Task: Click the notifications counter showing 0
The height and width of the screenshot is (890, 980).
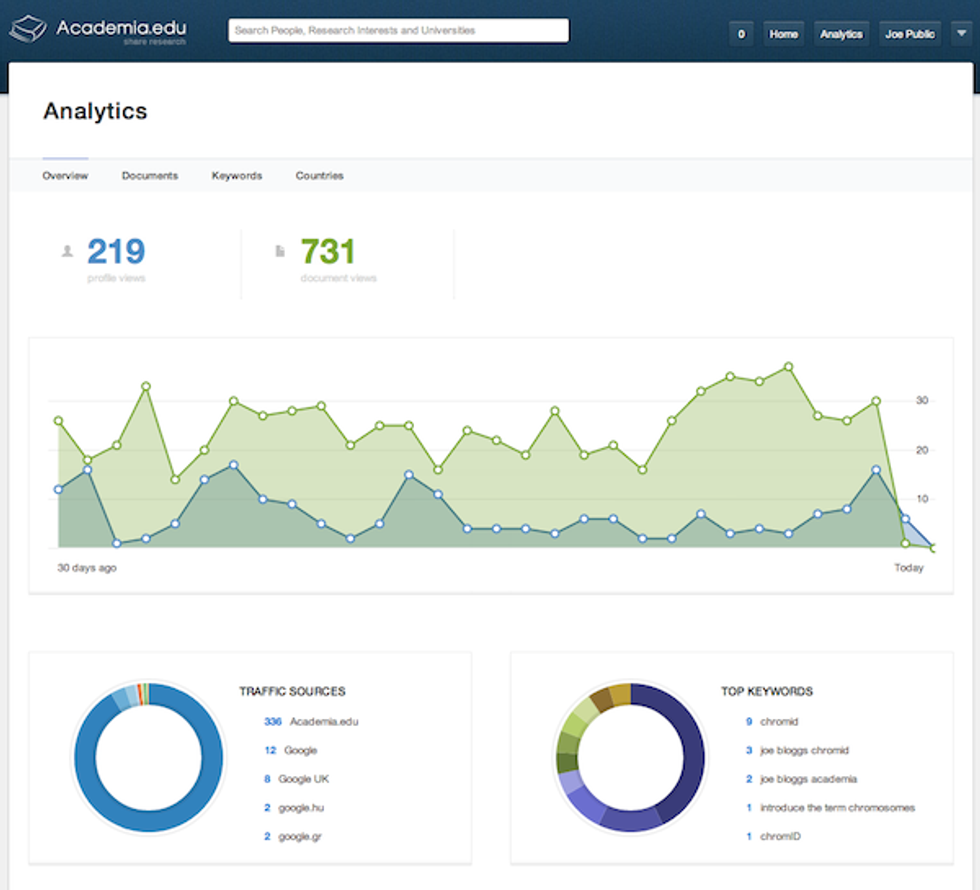Action: [741, 33]
